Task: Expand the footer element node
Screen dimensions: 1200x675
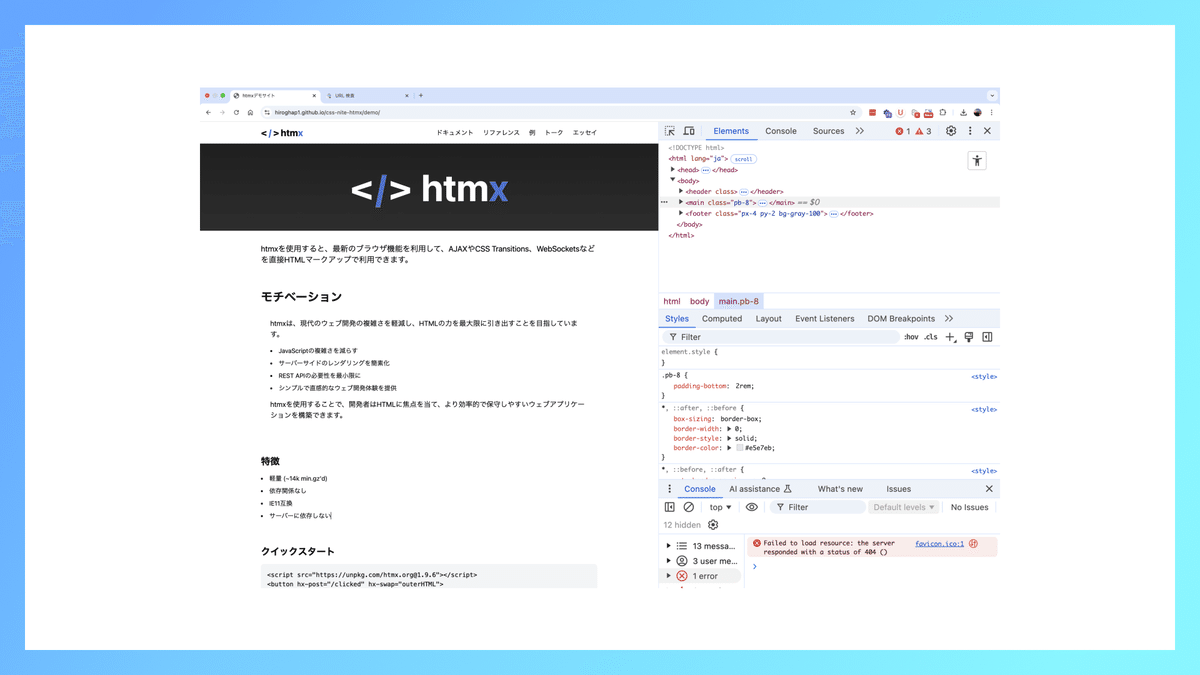Action: (x=681, y=213)
